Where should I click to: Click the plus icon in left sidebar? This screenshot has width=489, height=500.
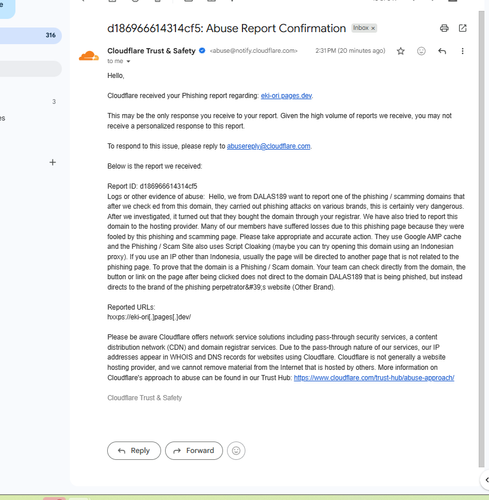pyautogui.click(x=52, y=162)
